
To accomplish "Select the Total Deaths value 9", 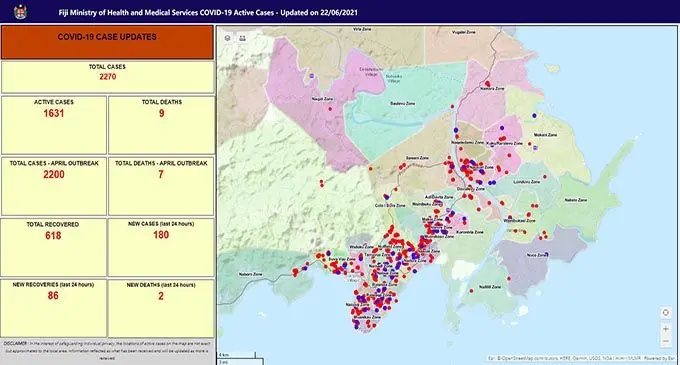I will (161, 114).
